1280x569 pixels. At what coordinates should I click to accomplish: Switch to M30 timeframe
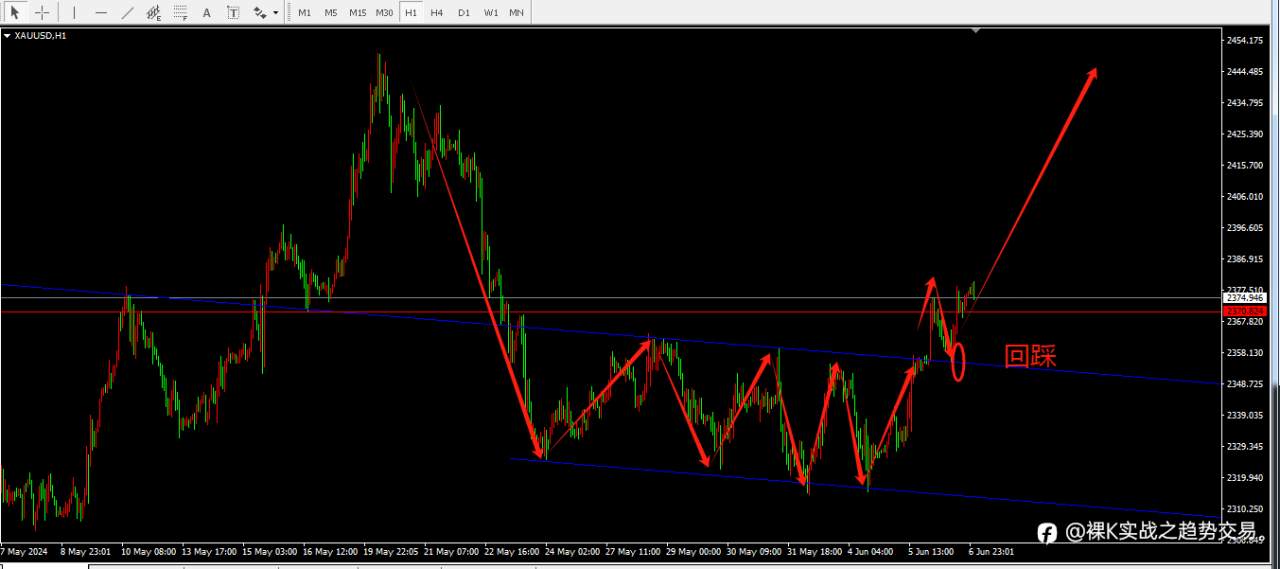click(384, 13)
